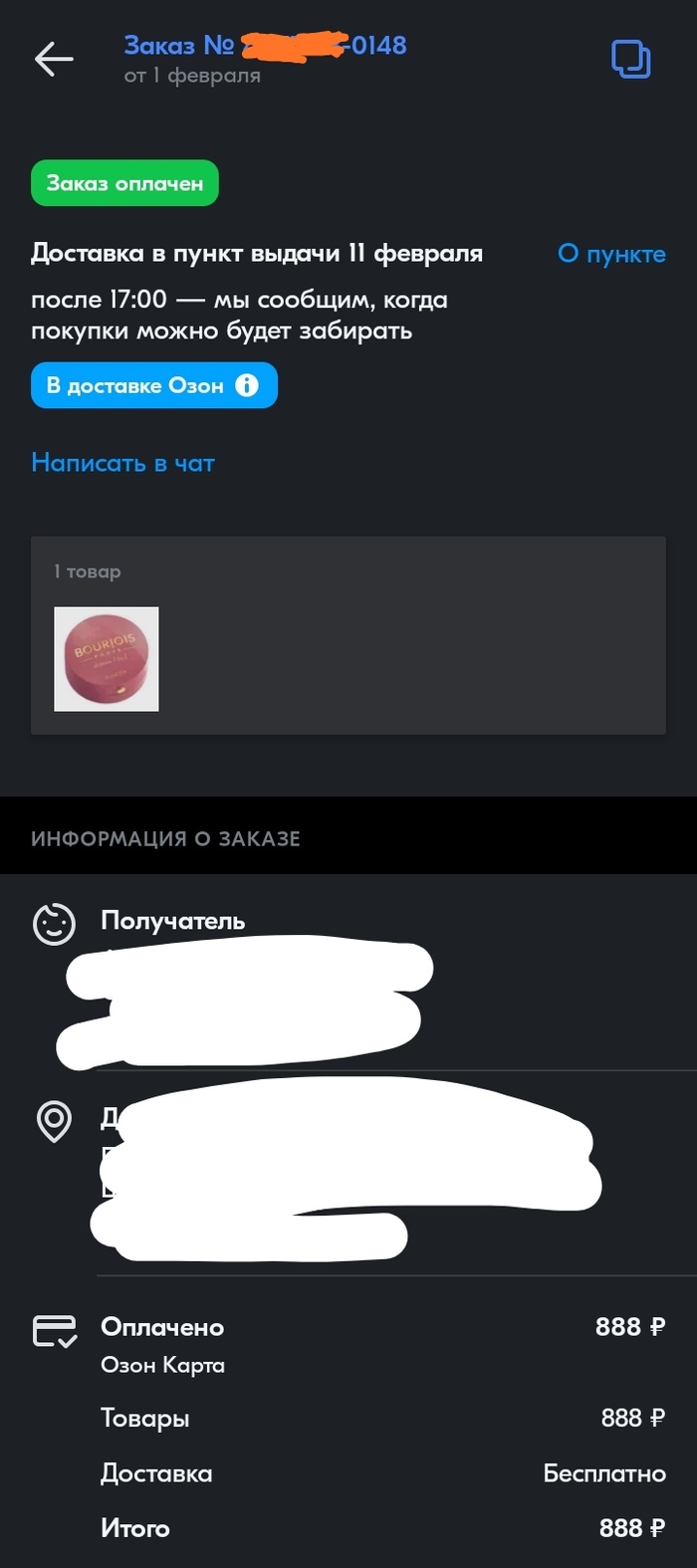Open the Bourjois blush product thumbnail
The height and width of the screenshot is (1568, 697).
click(107, 659)
